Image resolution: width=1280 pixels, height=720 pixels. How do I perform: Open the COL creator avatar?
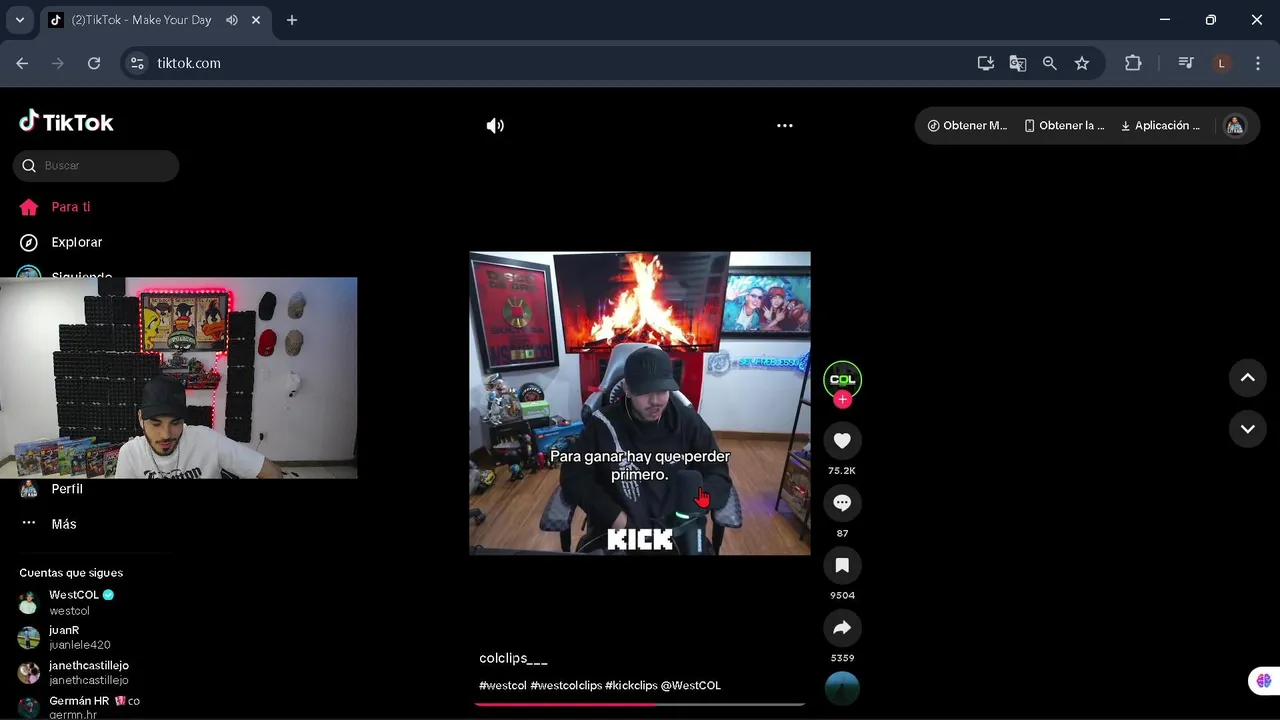tap(842, 379)
